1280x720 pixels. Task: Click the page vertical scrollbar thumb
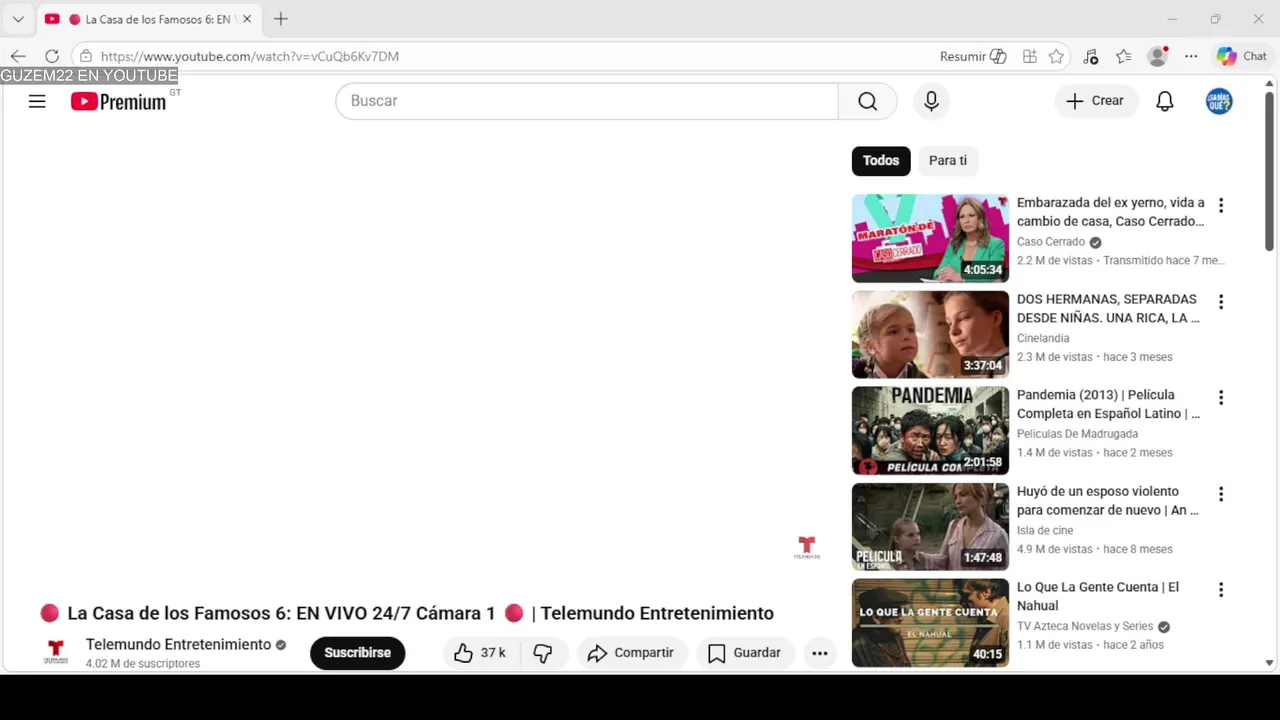[1270, 170]
